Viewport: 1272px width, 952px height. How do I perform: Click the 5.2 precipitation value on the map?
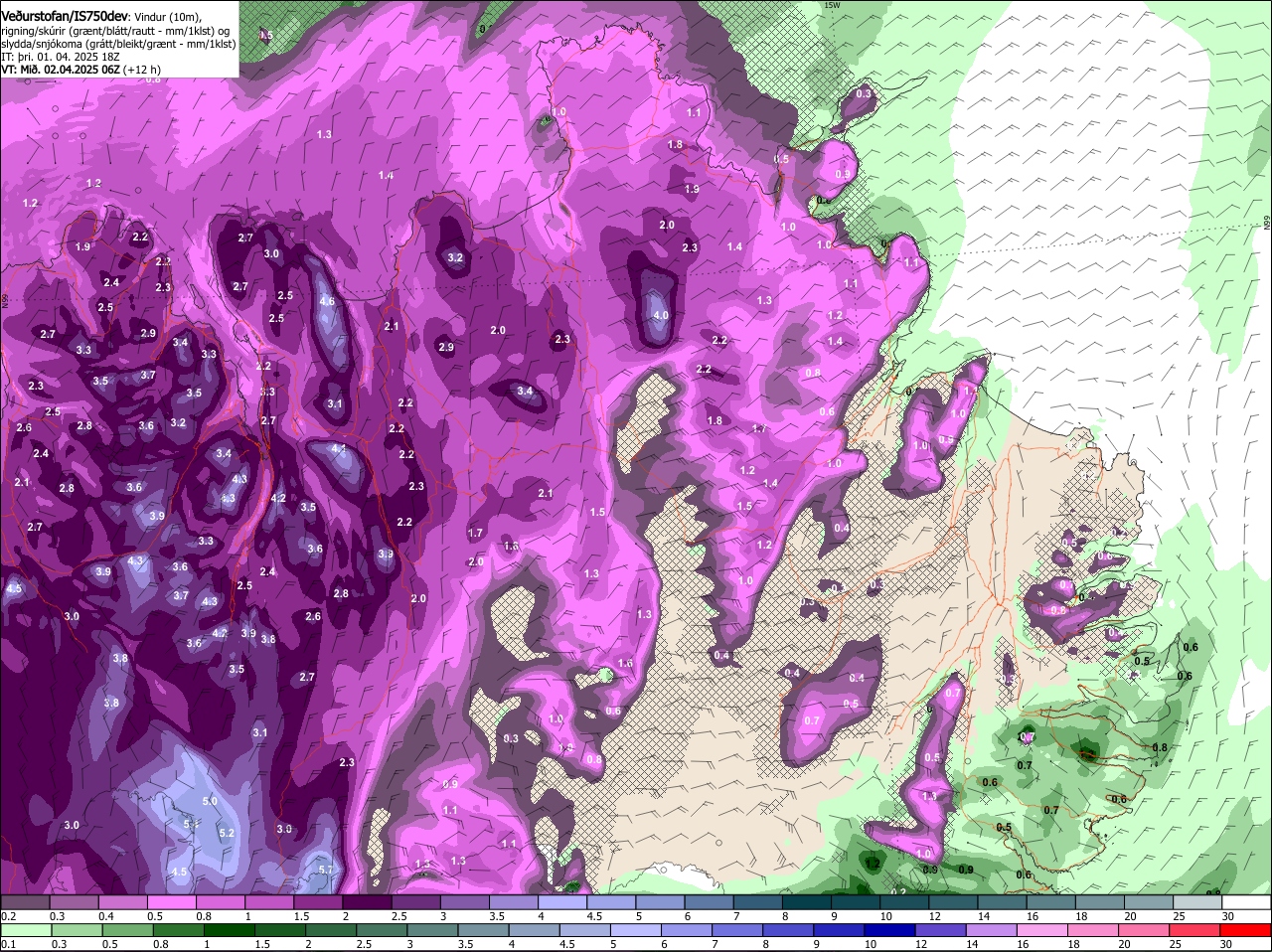(226, 833)
